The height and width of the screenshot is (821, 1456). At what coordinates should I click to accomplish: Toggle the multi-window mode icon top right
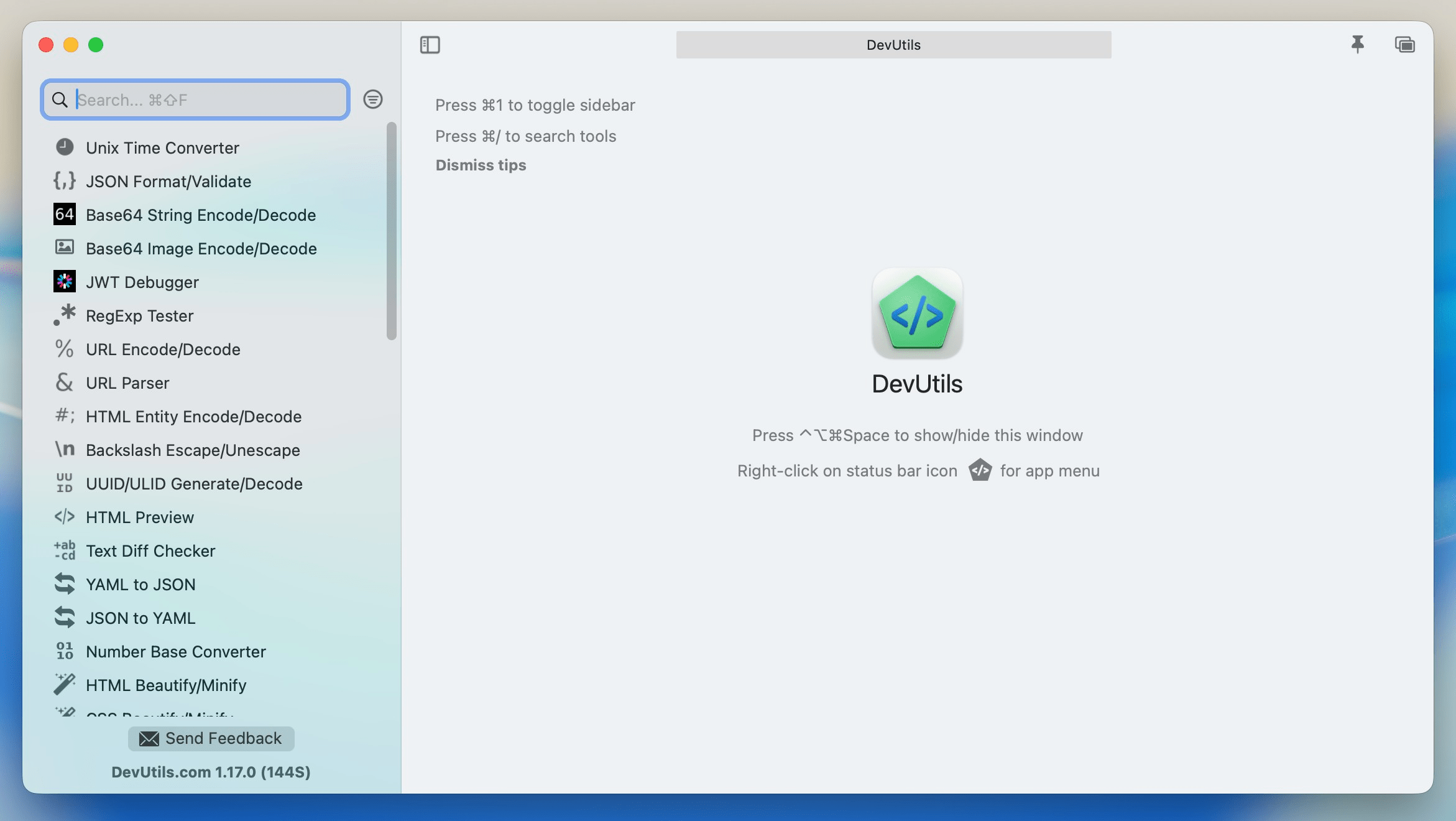(x=1404, y=44)
